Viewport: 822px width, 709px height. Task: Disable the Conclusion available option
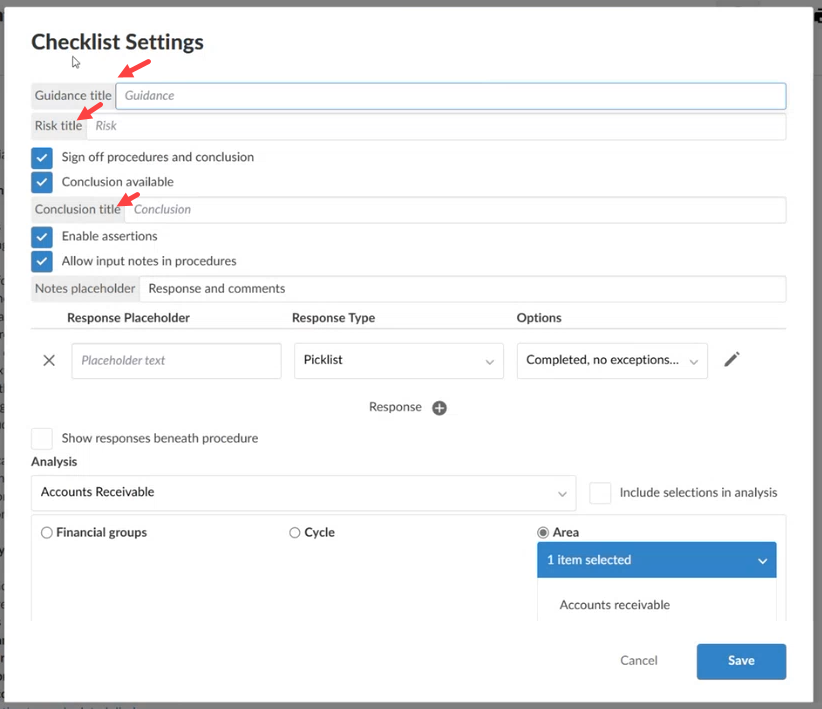(x=41, y=182)
